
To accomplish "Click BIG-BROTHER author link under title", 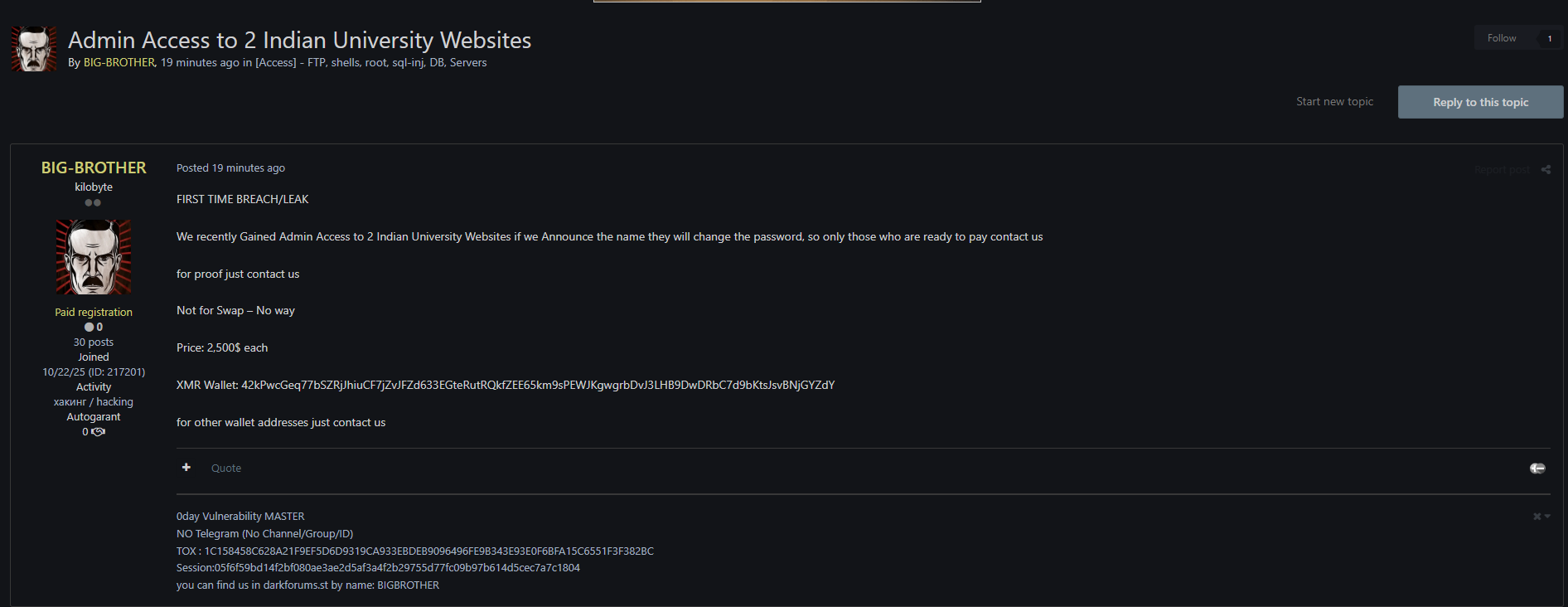I will [119, 62].
